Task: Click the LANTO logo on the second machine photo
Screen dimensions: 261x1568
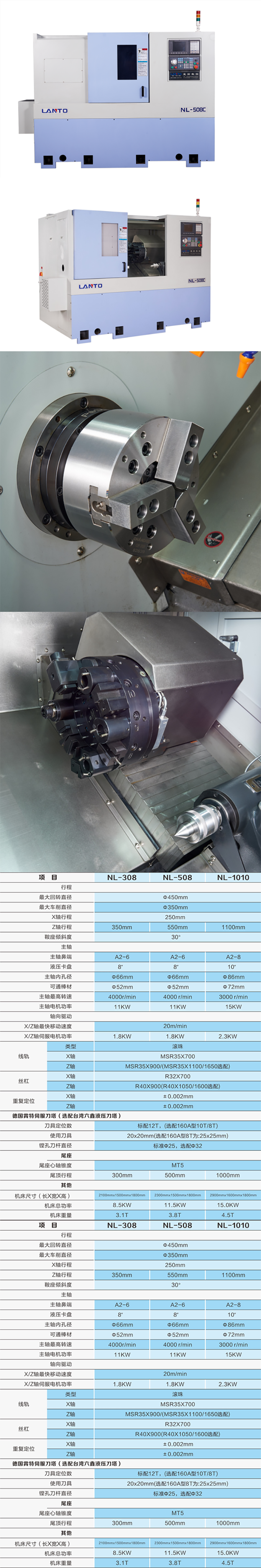Action: [90, 286]
